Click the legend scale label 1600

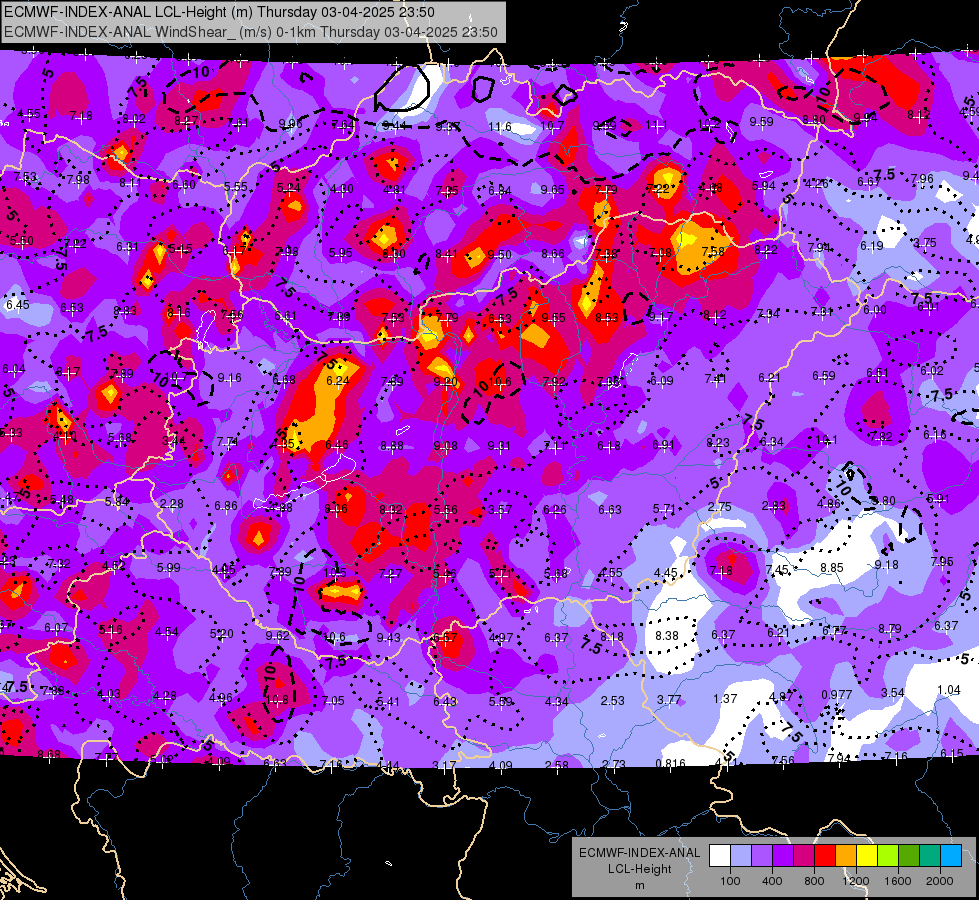[x=898, y=881]
